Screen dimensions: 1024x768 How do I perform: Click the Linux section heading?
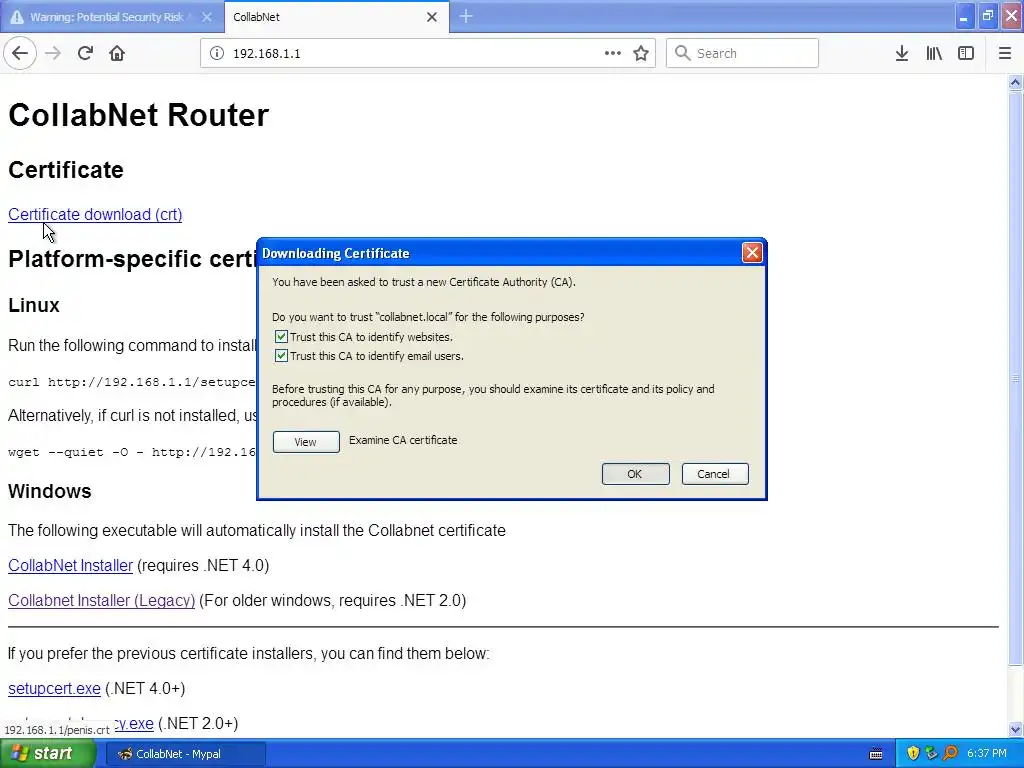point(34,305)
